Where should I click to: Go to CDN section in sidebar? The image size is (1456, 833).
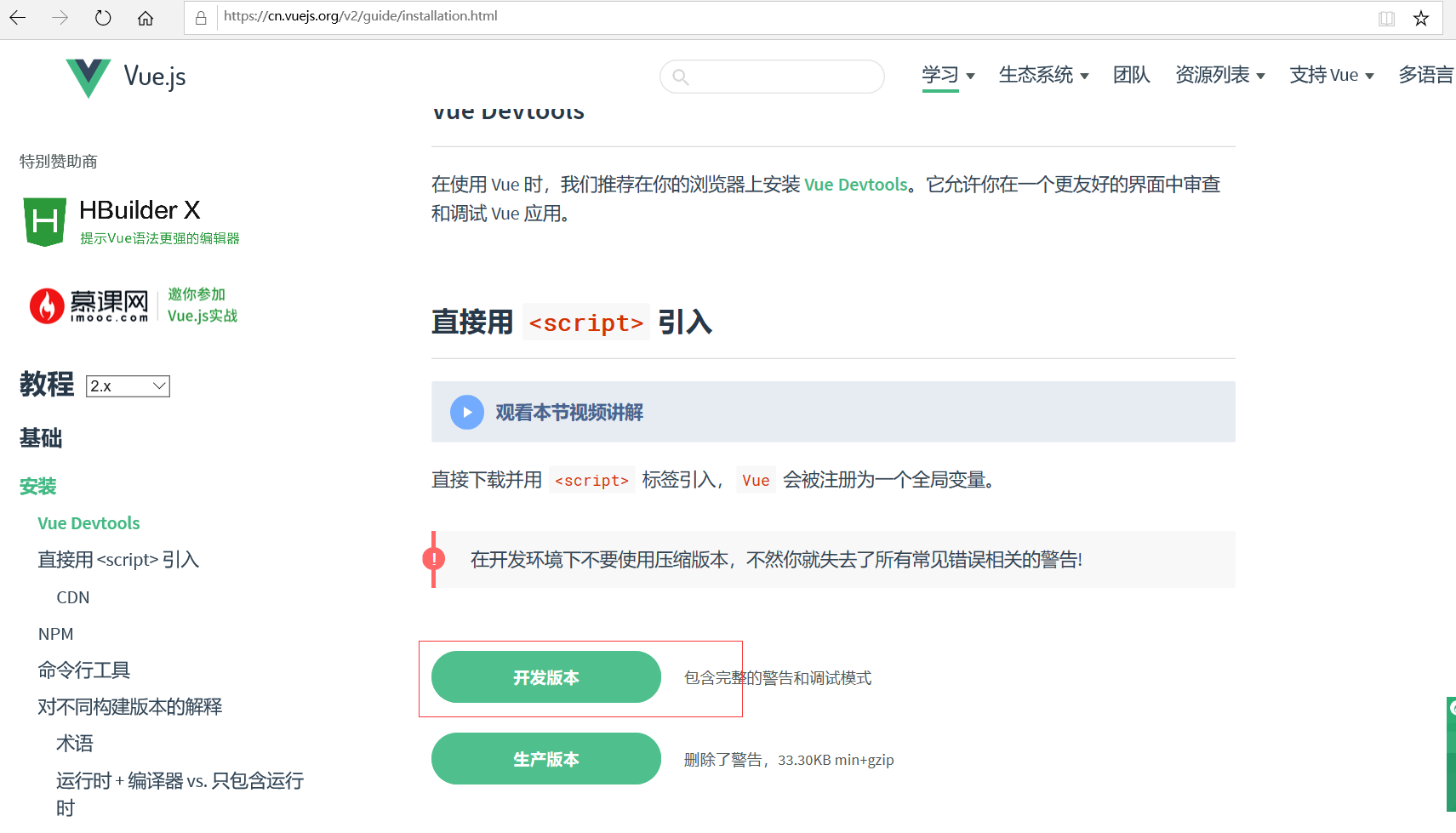tap(73, 597)
